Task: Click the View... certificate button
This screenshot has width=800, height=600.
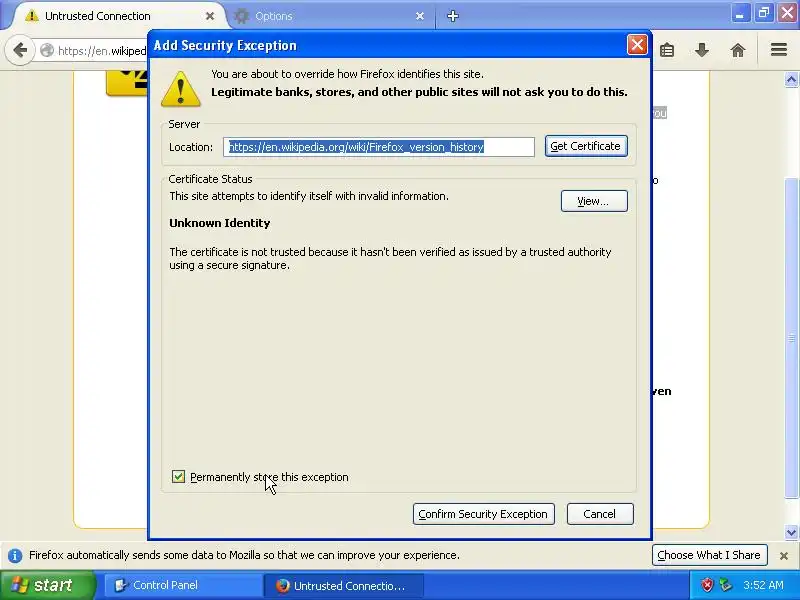Action: click(594, 201)
